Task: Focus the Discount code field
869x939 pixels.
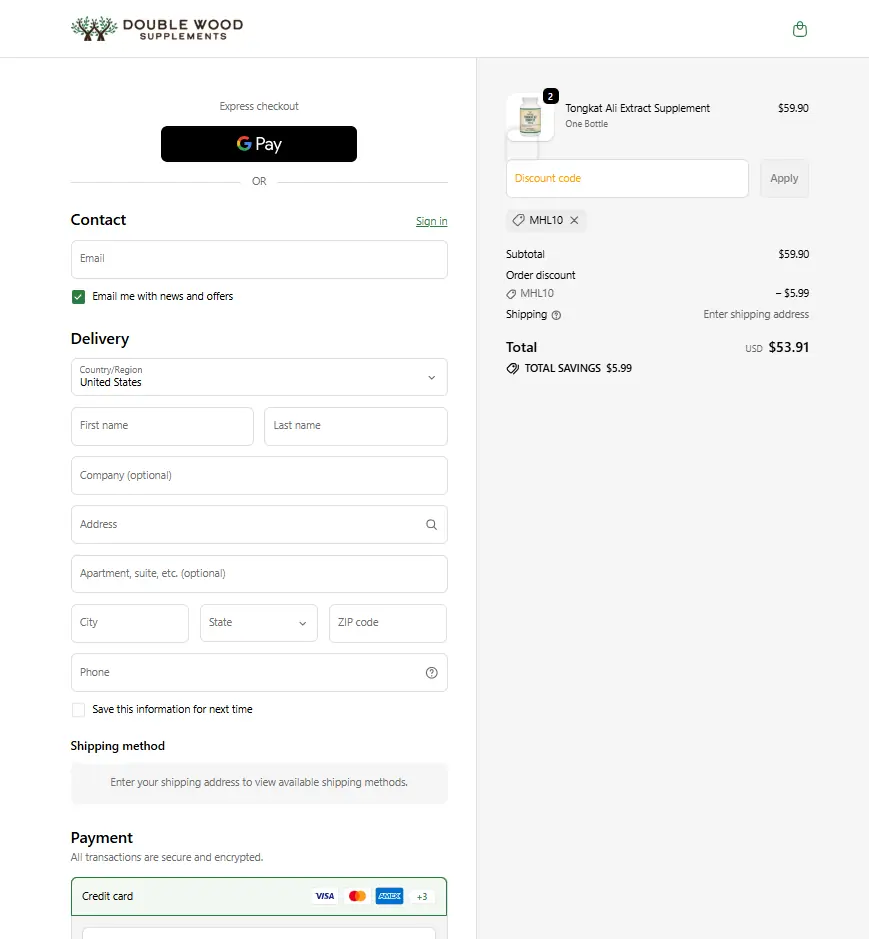Action: pyautogui.click(x=627, y=179)
